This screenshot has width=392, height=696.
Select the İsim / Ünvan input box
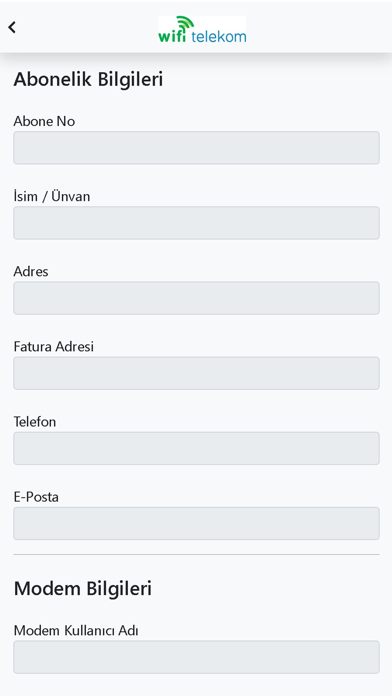pyautogui.click(x=196, y=223)
